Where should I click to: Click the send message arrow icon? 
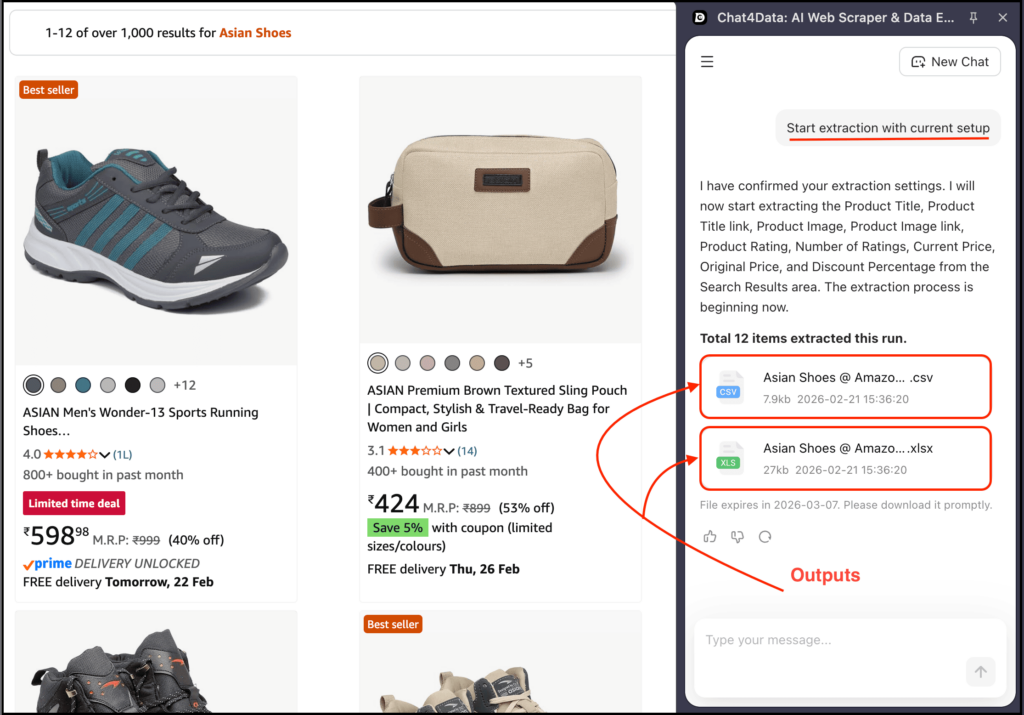pyautogui.click(x=981, y=671)
